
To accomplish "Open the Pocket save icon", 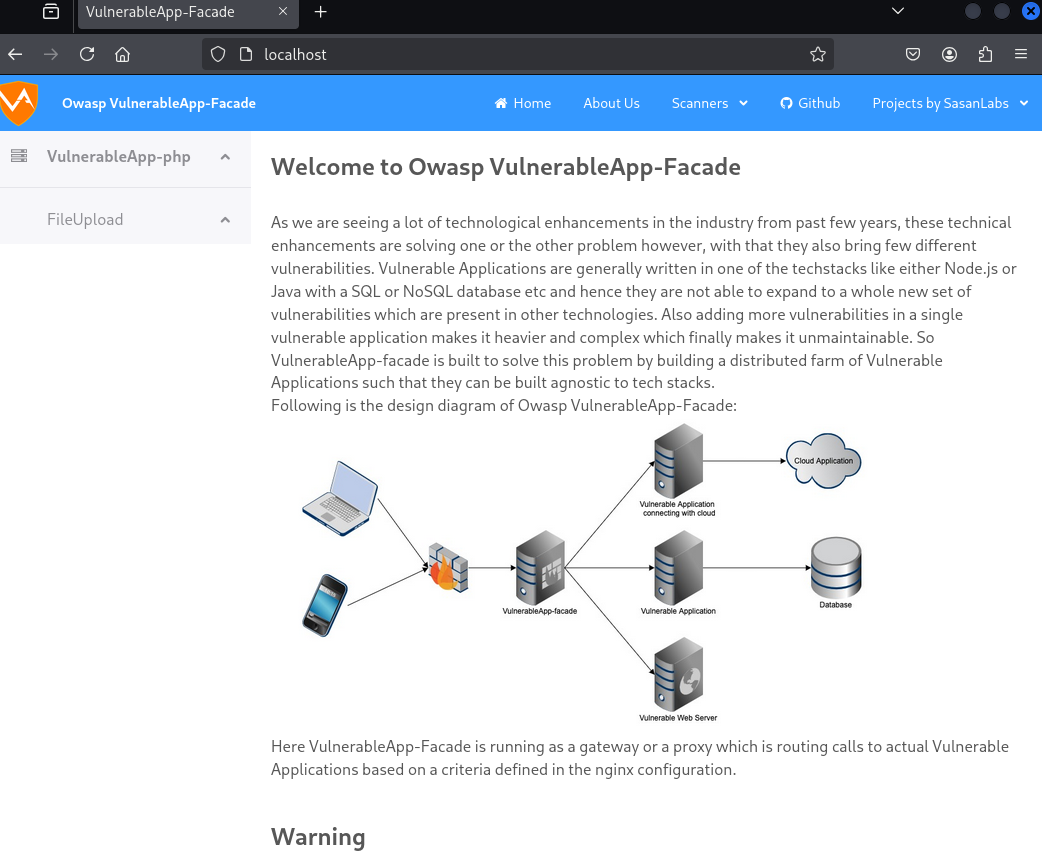I will [913, 54].
